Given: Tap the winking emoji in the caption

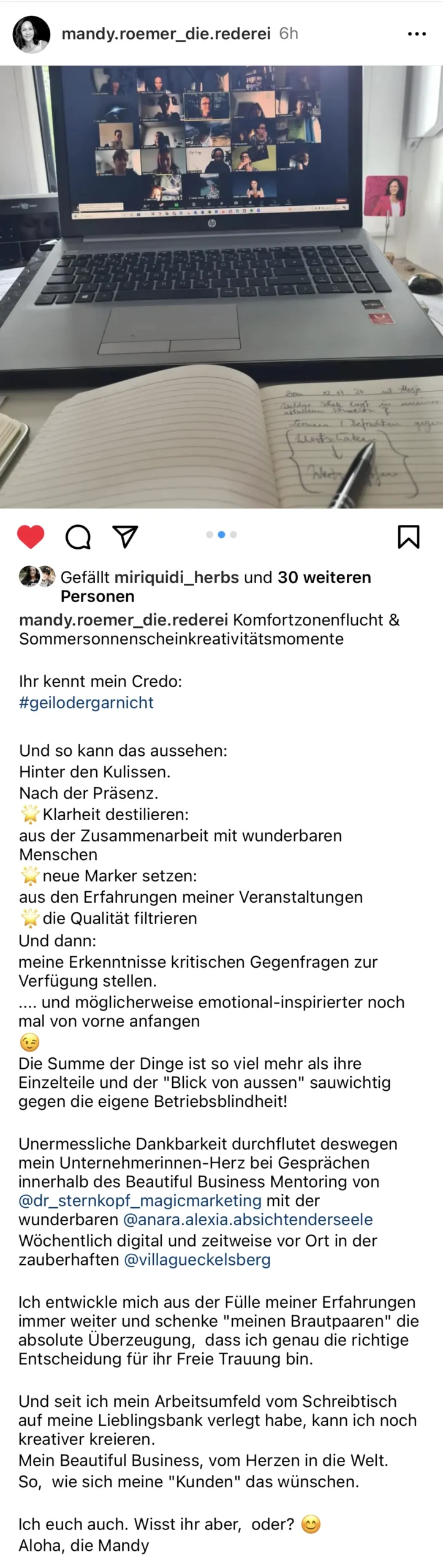Looking at the screenshot, I should (x=29, y=1042).
